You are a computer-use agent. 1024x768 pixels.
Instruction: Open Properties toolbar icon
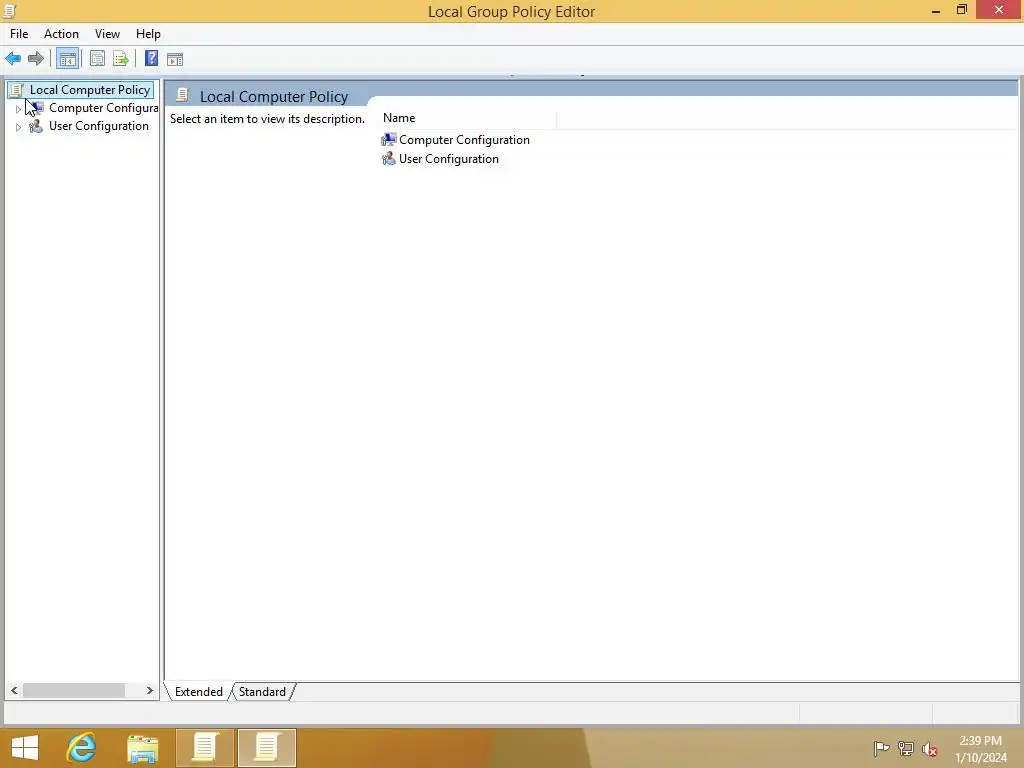click(97, 59)
